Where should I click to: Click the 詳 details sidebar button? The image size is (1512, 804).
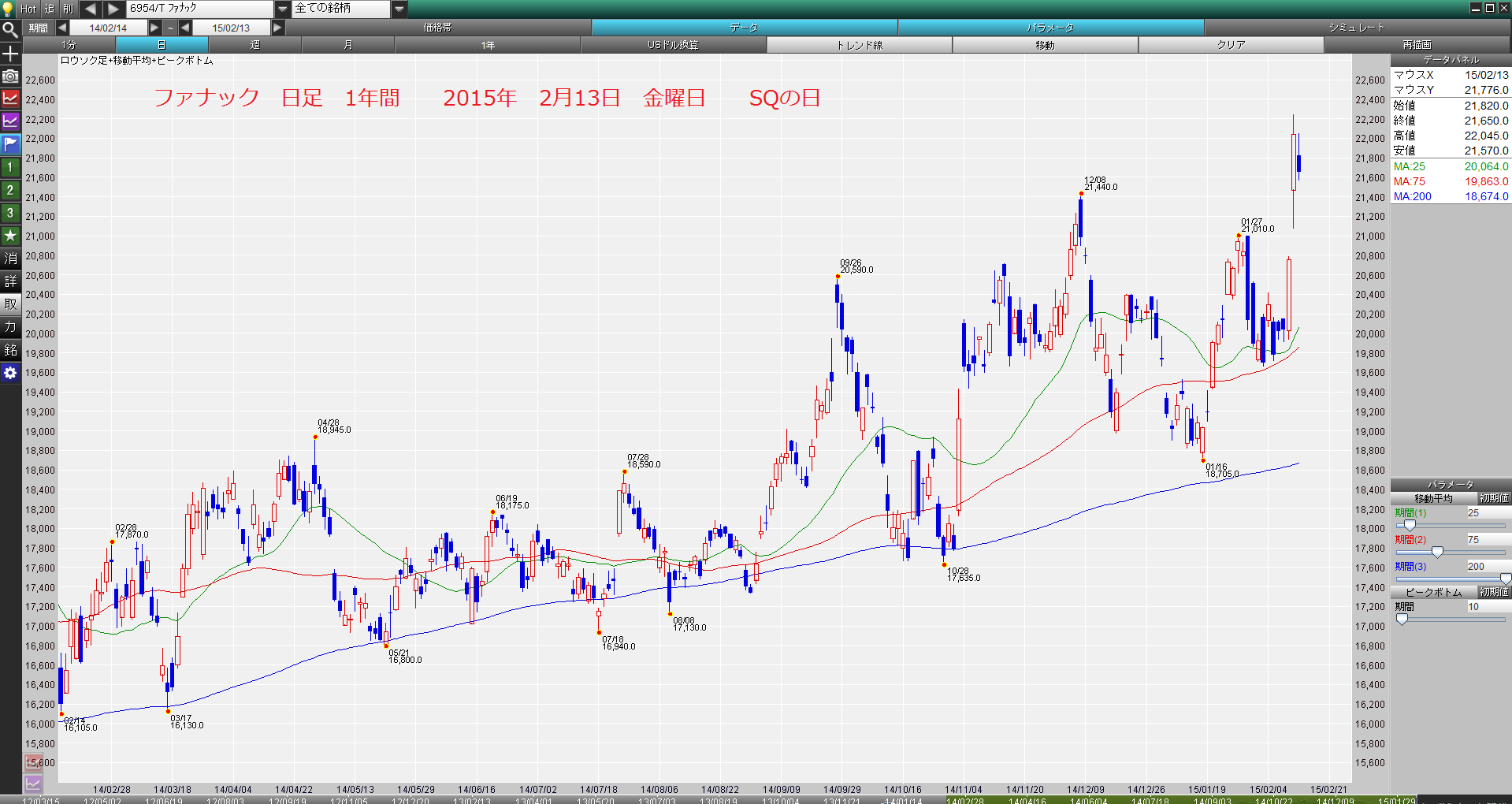[10, 281]
